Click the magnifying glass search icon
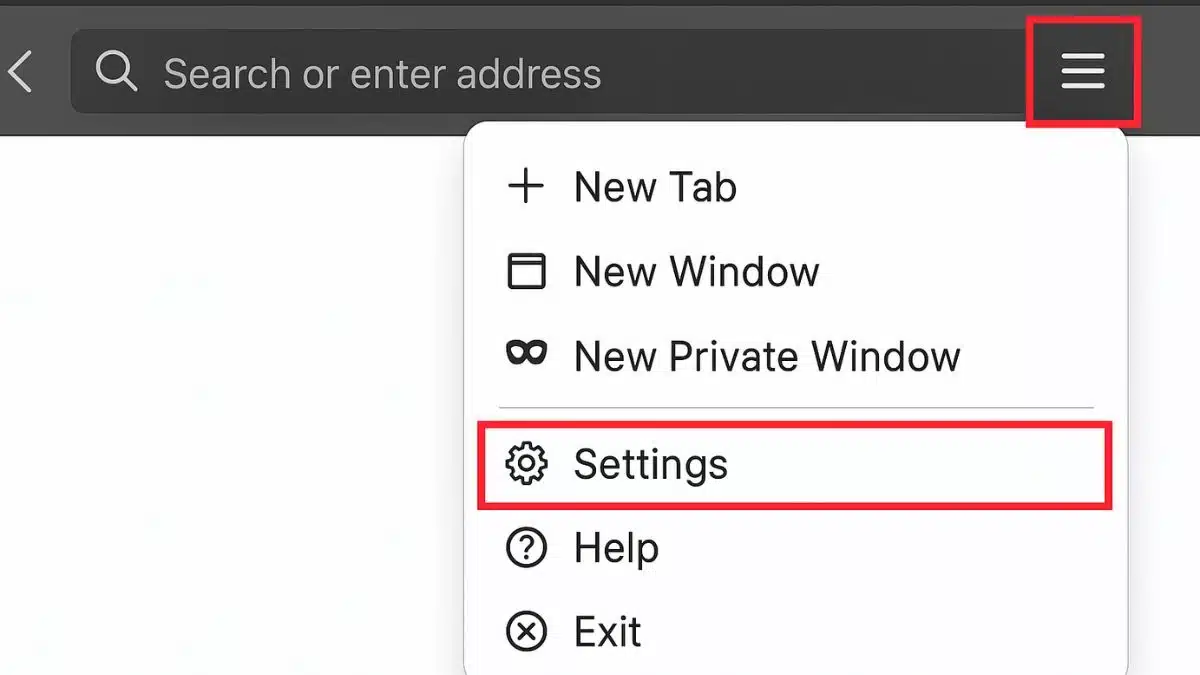This screenshot has height=675, width=1200. click(x=117, y=71)
